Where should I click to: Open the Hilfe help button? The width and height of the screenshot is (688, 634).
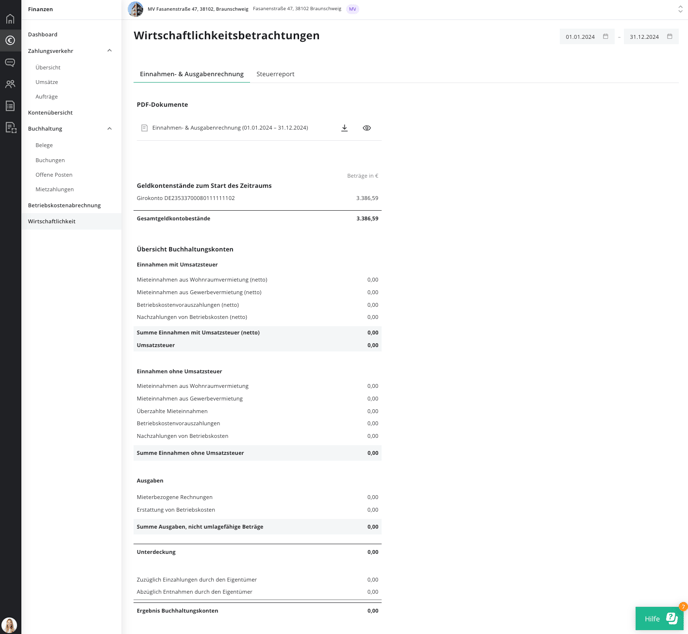point(659,618)
